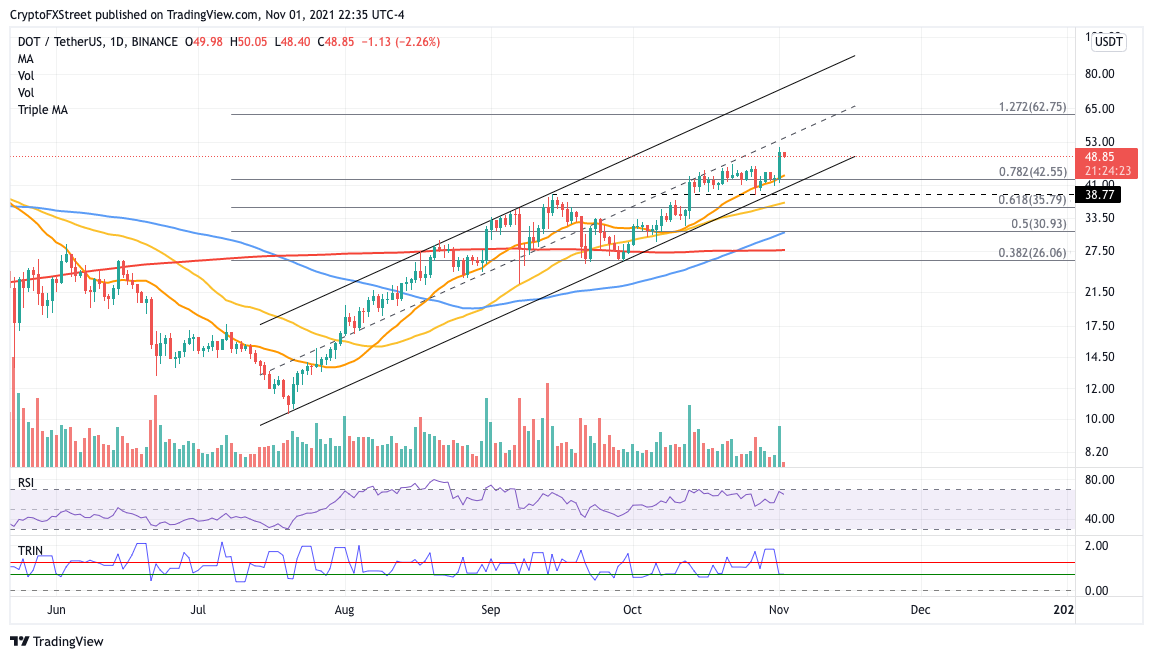The width and height of the screenshot is (1153, 659).
Task: Click the Dec label on the time axis
Action: [920, 610]
